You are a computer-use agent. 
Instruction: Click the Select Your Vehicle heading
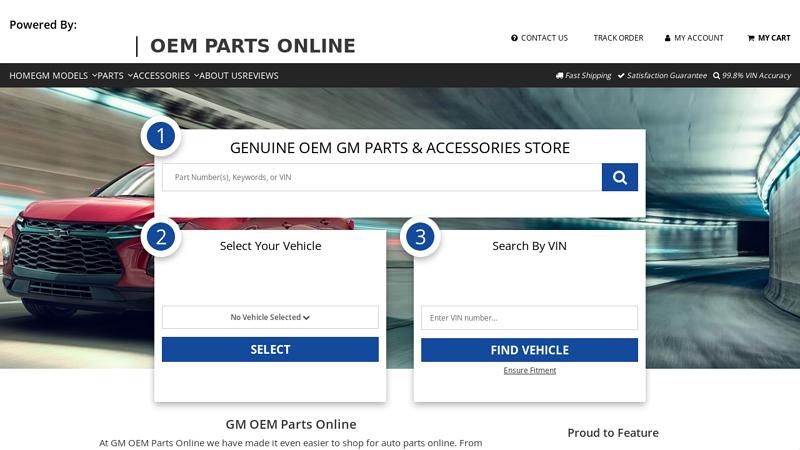tap(270, 246)
